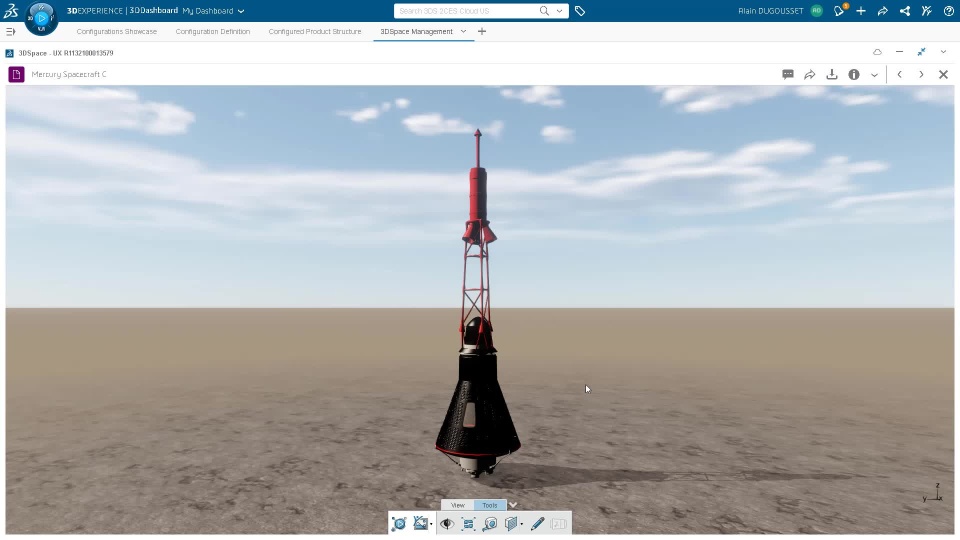Expand 3DSpace Management tab menu chevron

463,31
